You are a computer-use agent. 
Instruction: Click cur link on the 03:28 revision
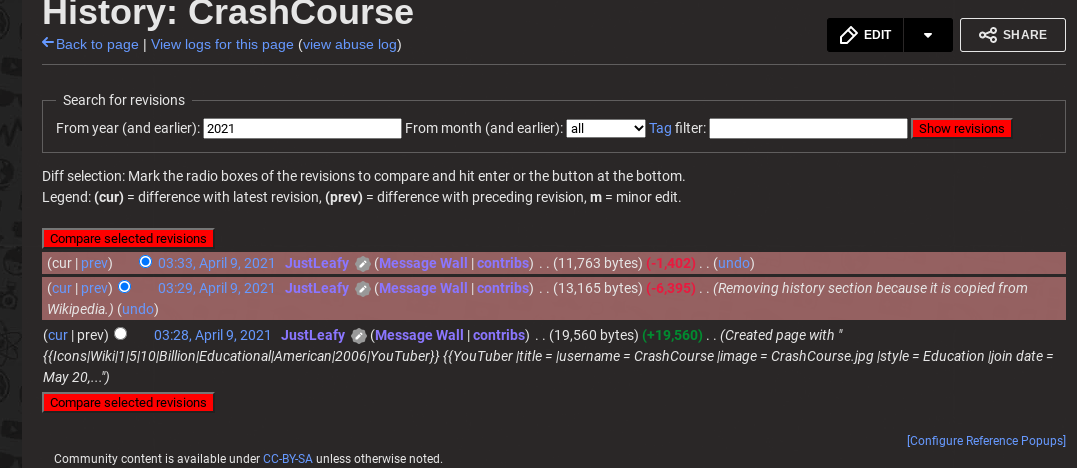[58, 335]
